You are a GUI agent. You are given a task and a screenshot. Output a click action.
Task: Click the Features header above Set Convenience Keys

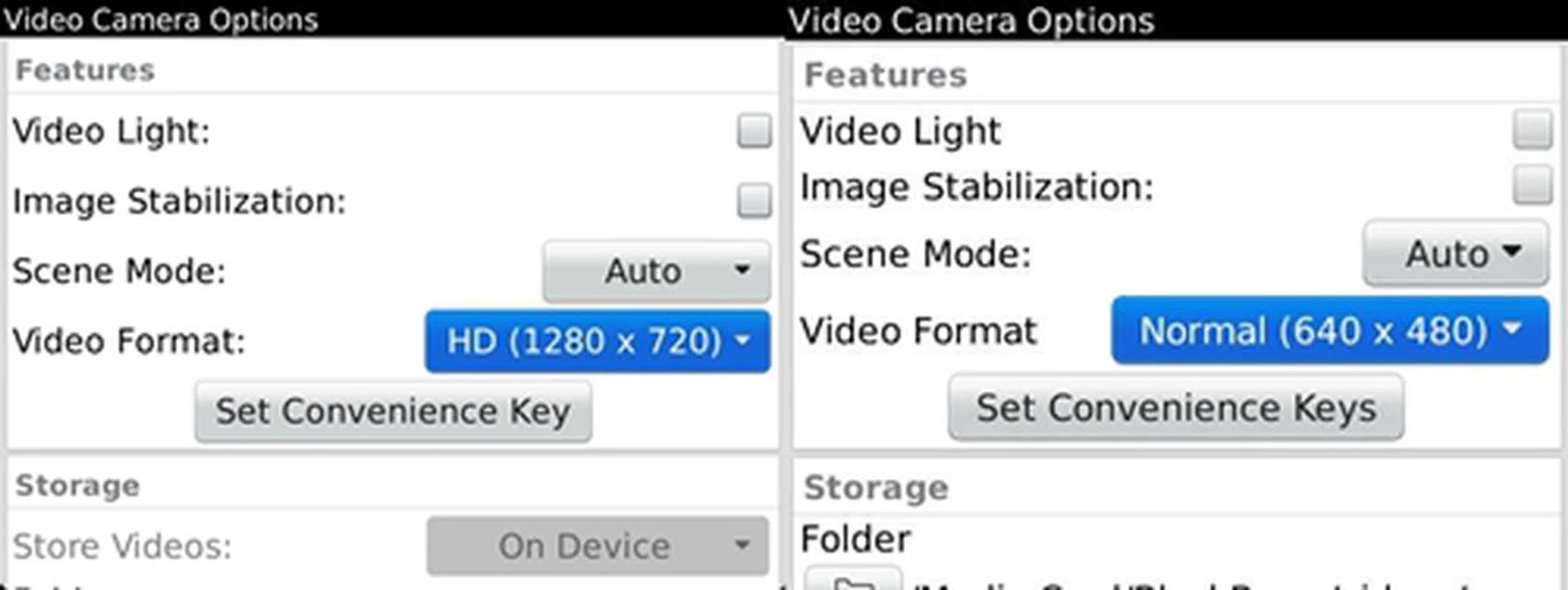[885, 75]
